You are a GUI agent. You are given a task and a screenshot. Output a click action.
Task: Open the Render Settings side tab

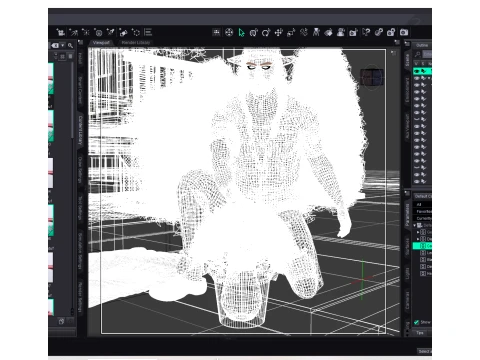80,298
